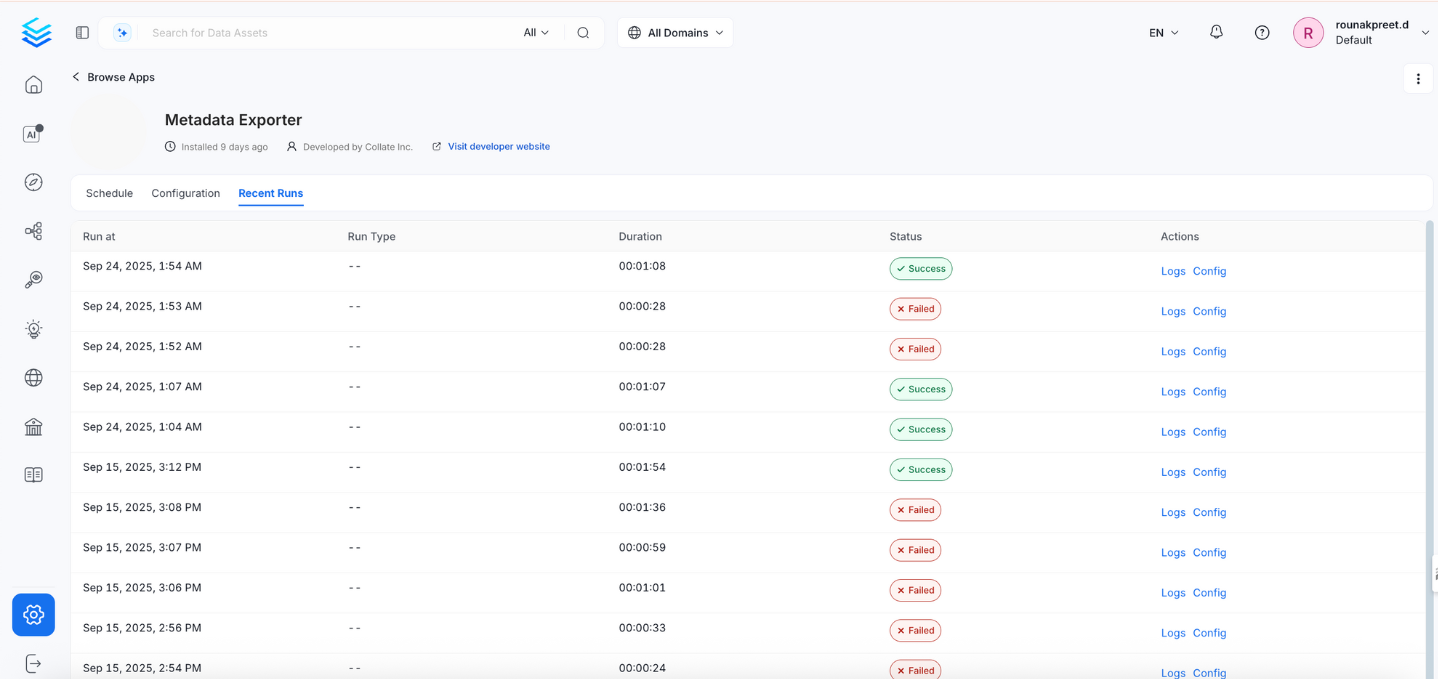Toggle the left sidebar collapse icon

(81, 32)
